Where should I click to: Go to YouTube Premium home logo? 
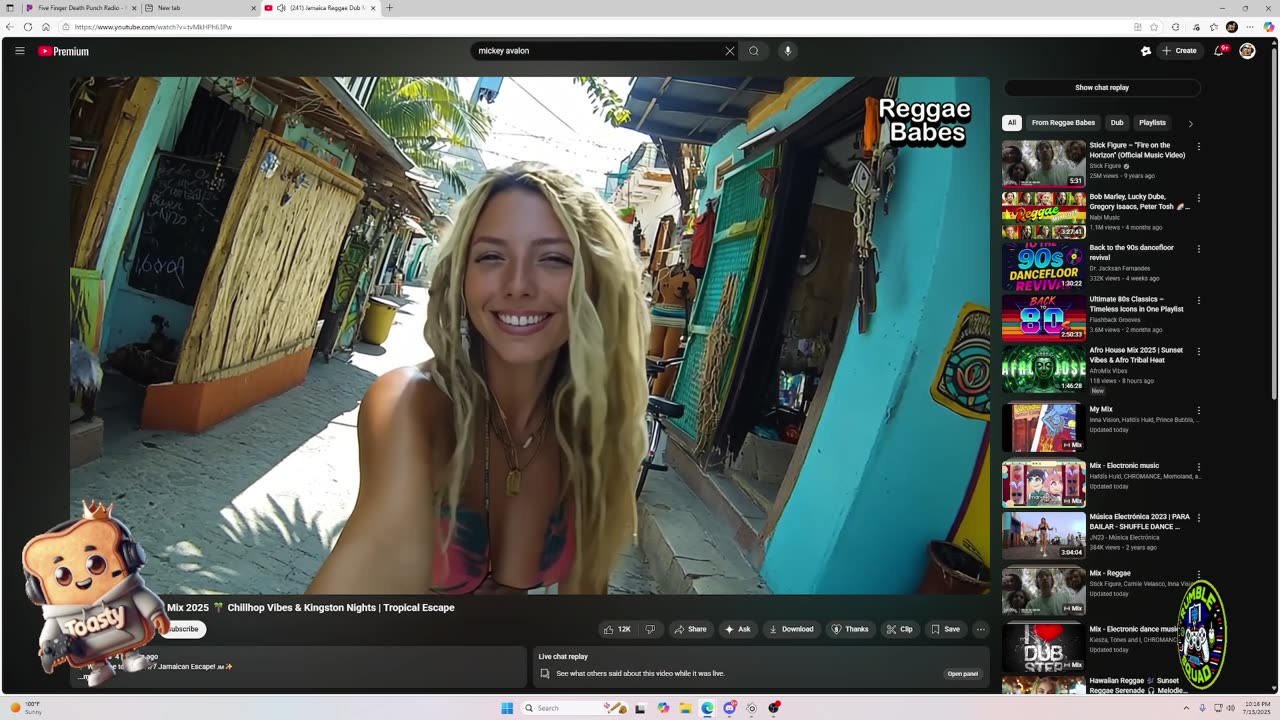tap(64, 51)
